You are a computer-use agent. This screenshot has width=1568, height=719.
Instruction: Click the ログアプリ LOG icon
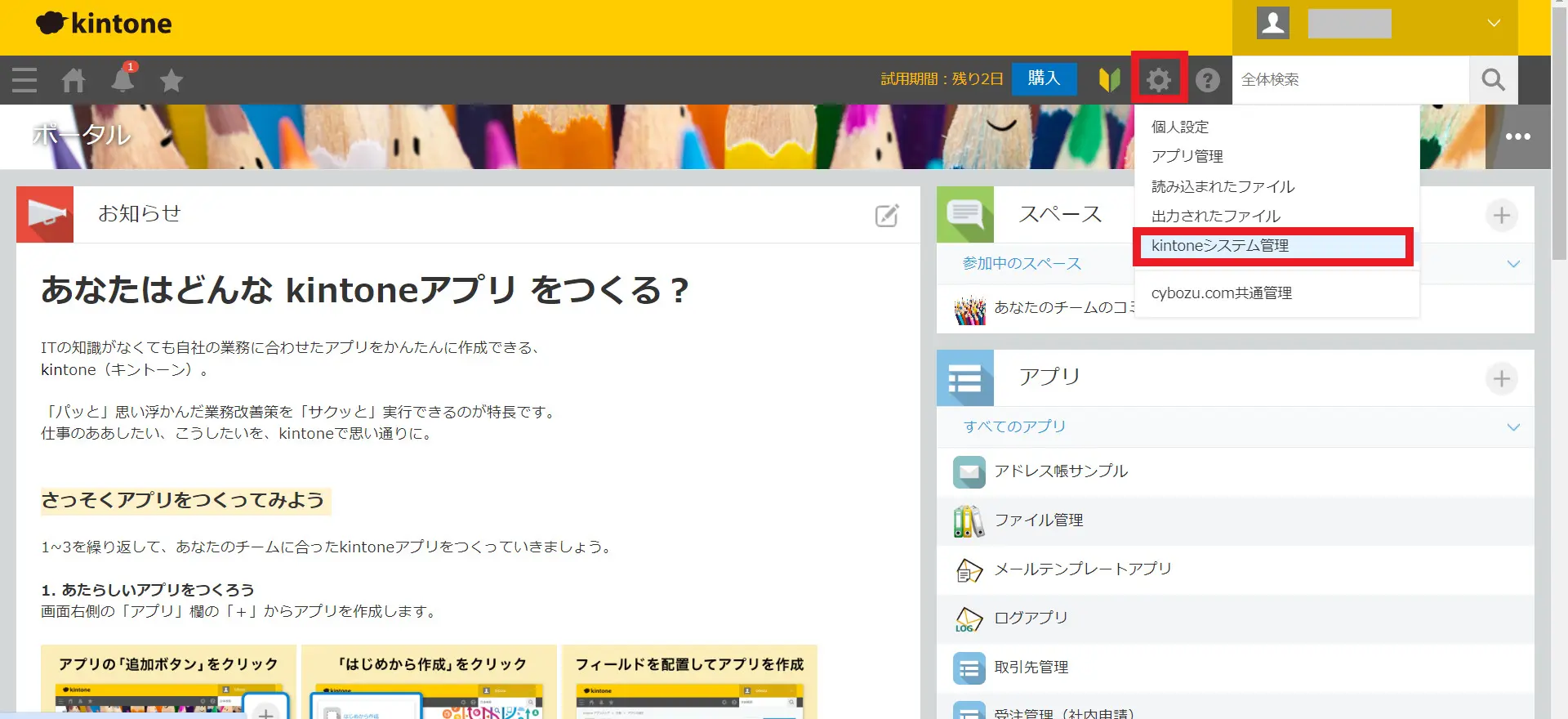pyautogui.click(x=969, y=619)
